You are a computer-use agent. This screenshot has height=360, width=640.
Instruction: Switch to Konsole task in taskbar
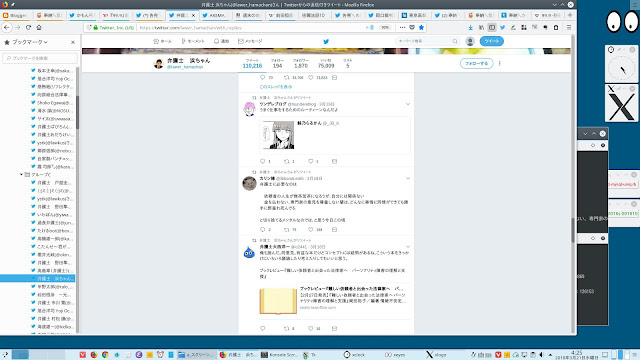pyautogui.click(x=279, y=355)
